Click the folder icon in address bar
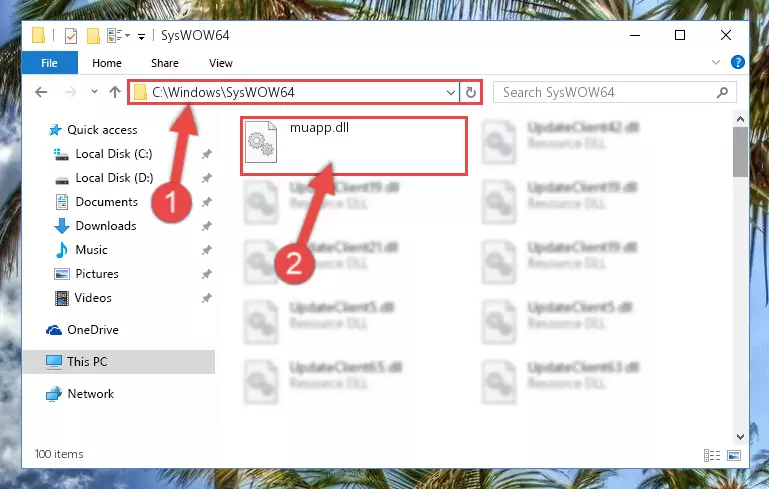769x489 pixels. pyautogui.click(x=140, y=92)
